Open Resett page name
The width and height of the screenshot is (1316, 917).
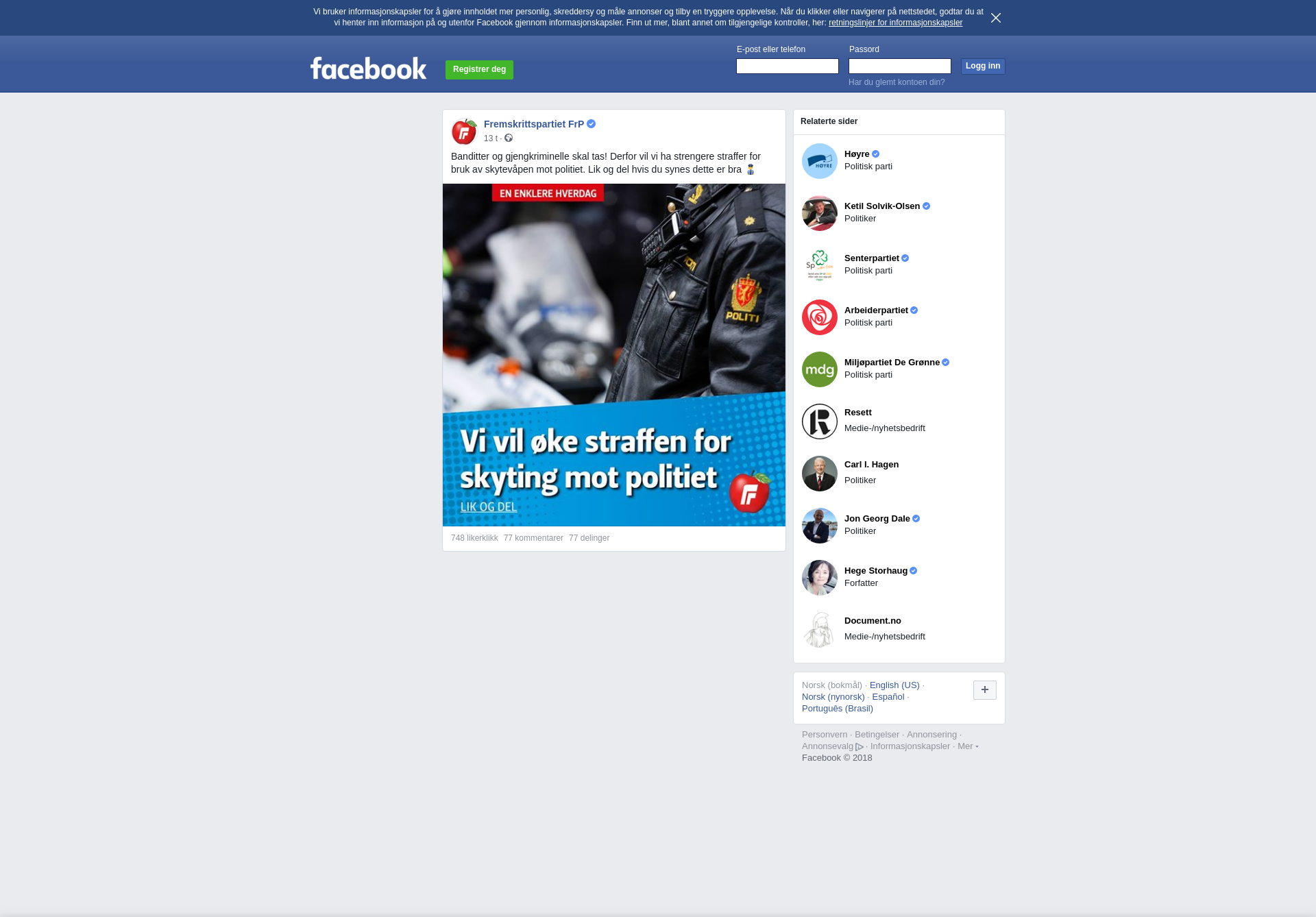(x=858, y=413)
